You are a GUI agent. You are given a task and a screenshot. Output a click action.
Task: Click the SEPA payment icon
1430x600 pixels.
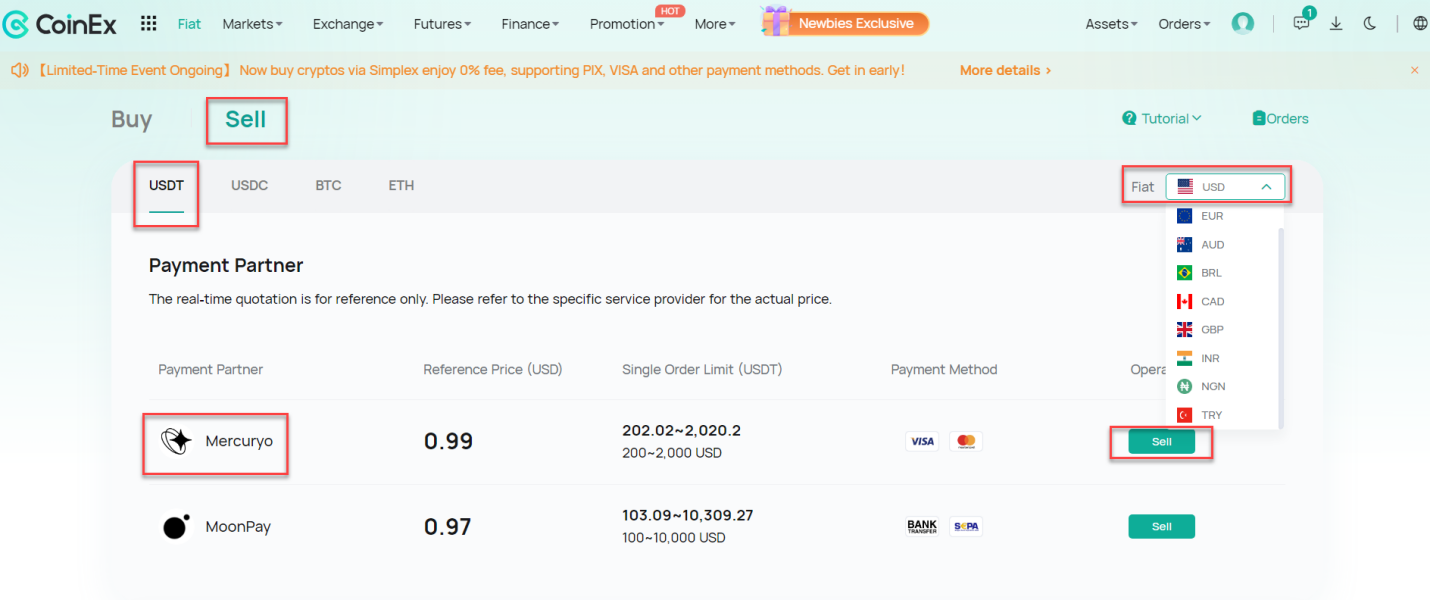[x=966, y=526]
